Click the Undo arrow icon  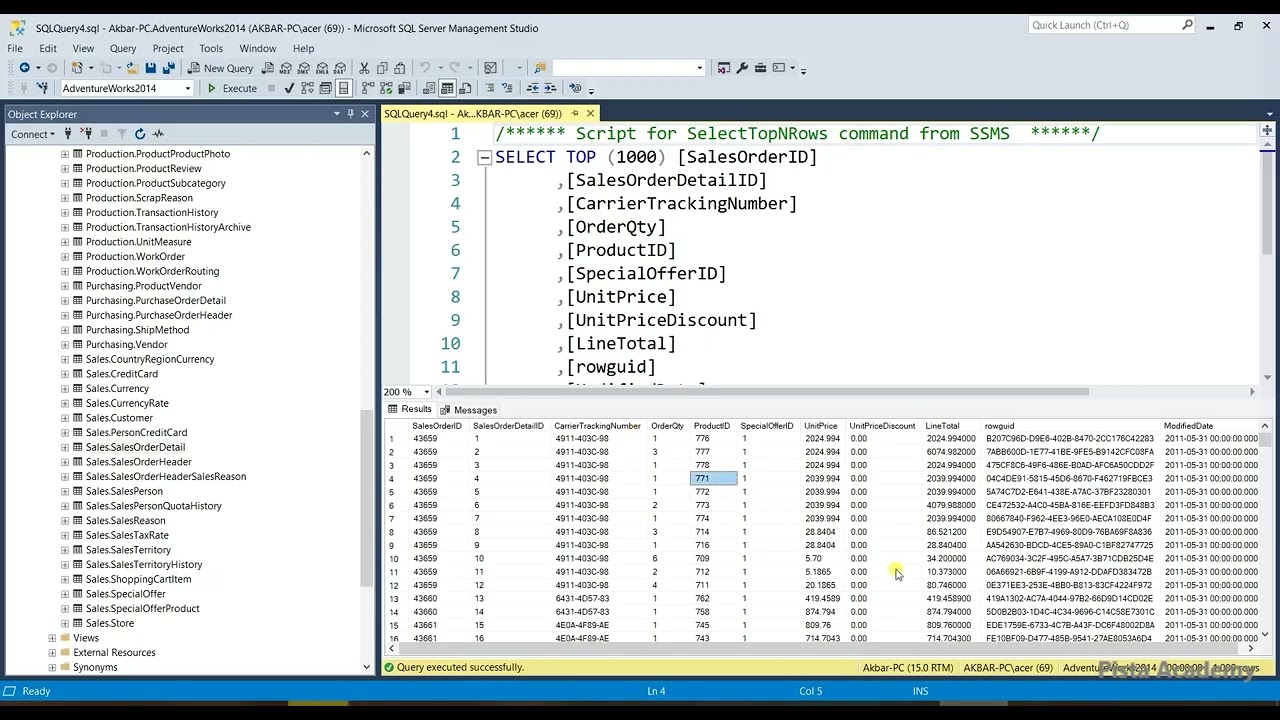425,68
